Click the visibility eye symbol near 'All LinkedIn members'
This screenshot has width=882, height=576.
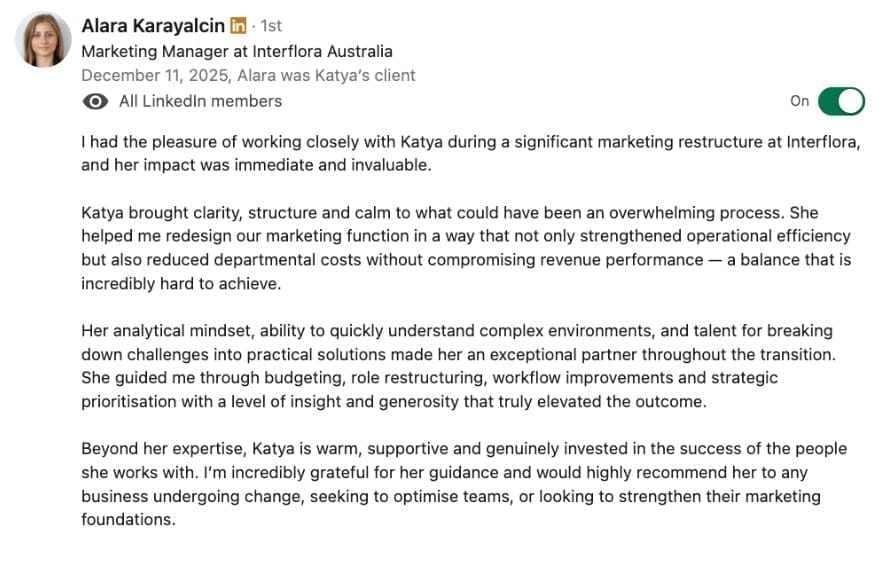(94, 101)
